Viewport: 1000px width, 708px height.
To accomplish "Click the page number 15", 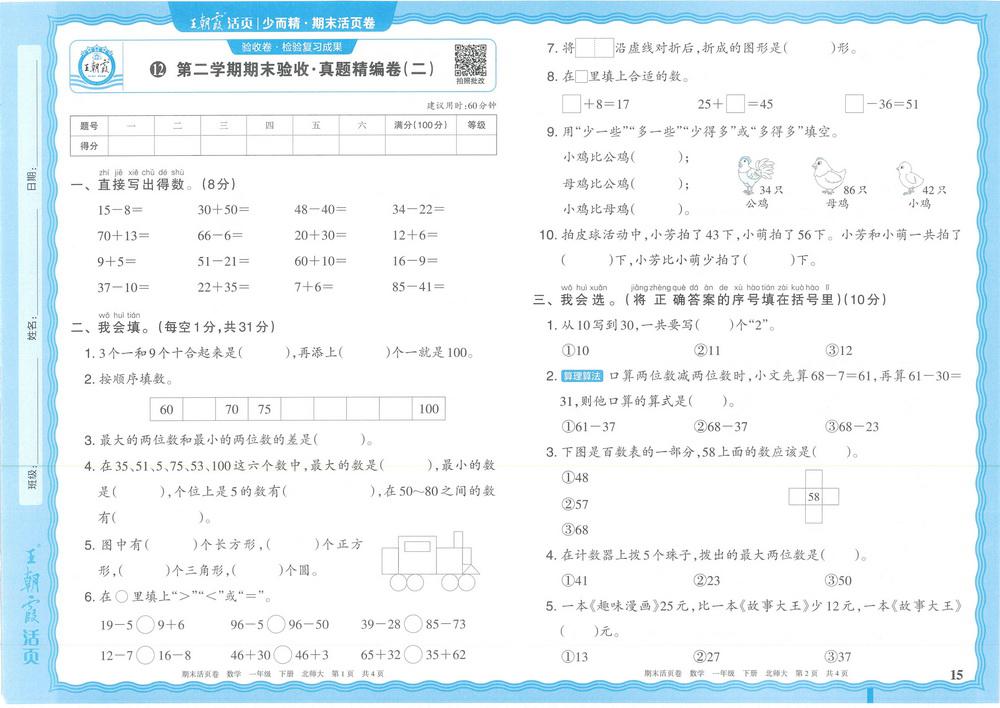I will point(957,675).
